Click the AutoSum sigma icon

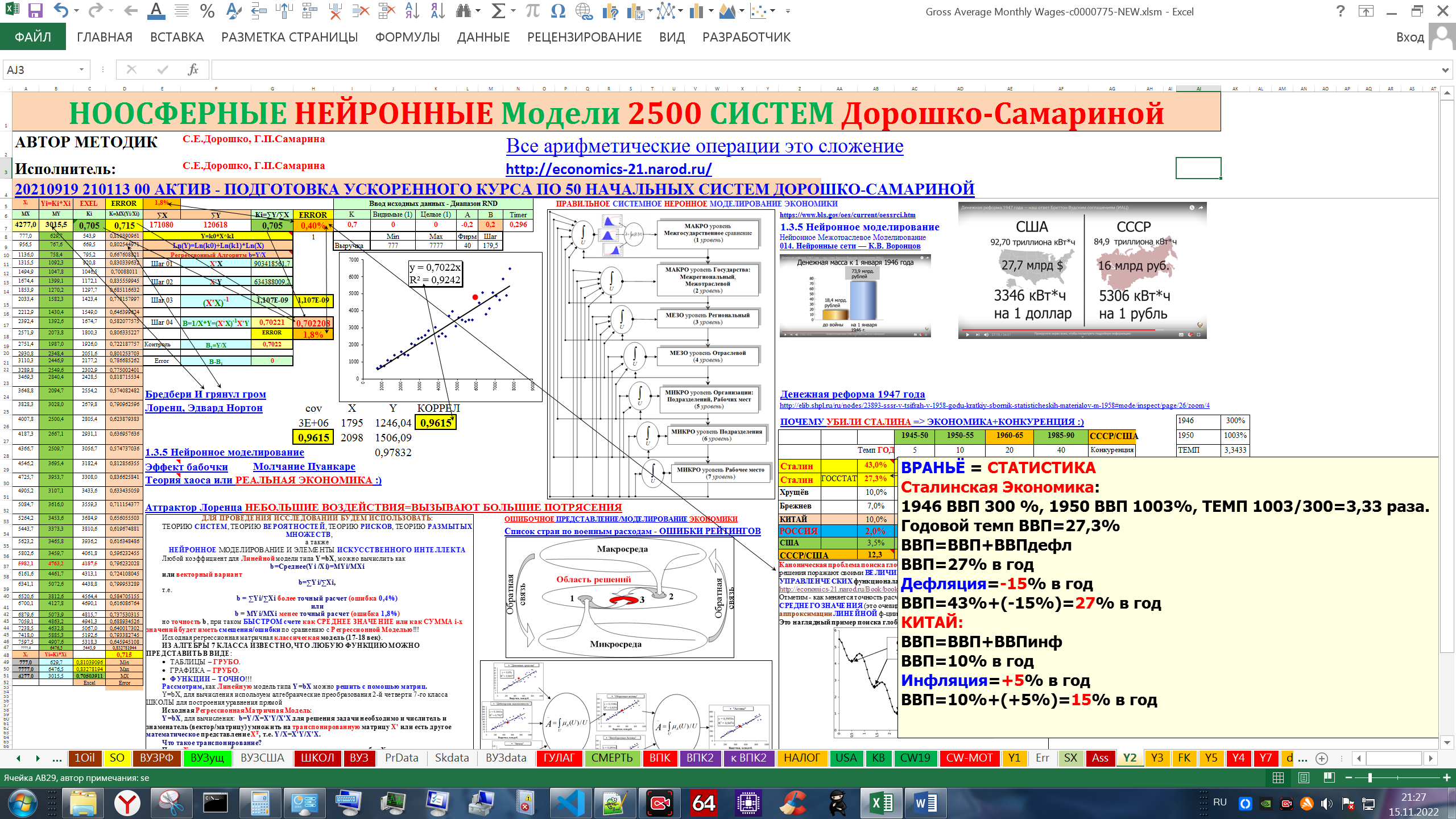pos(498,11)
